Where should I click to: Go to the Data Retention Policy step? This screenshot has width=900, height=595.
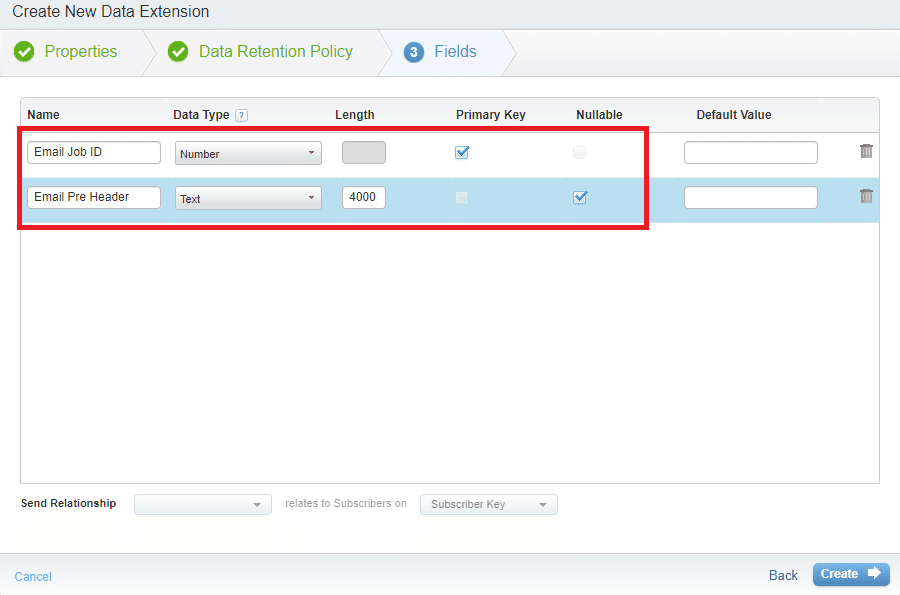coord(276,52)
